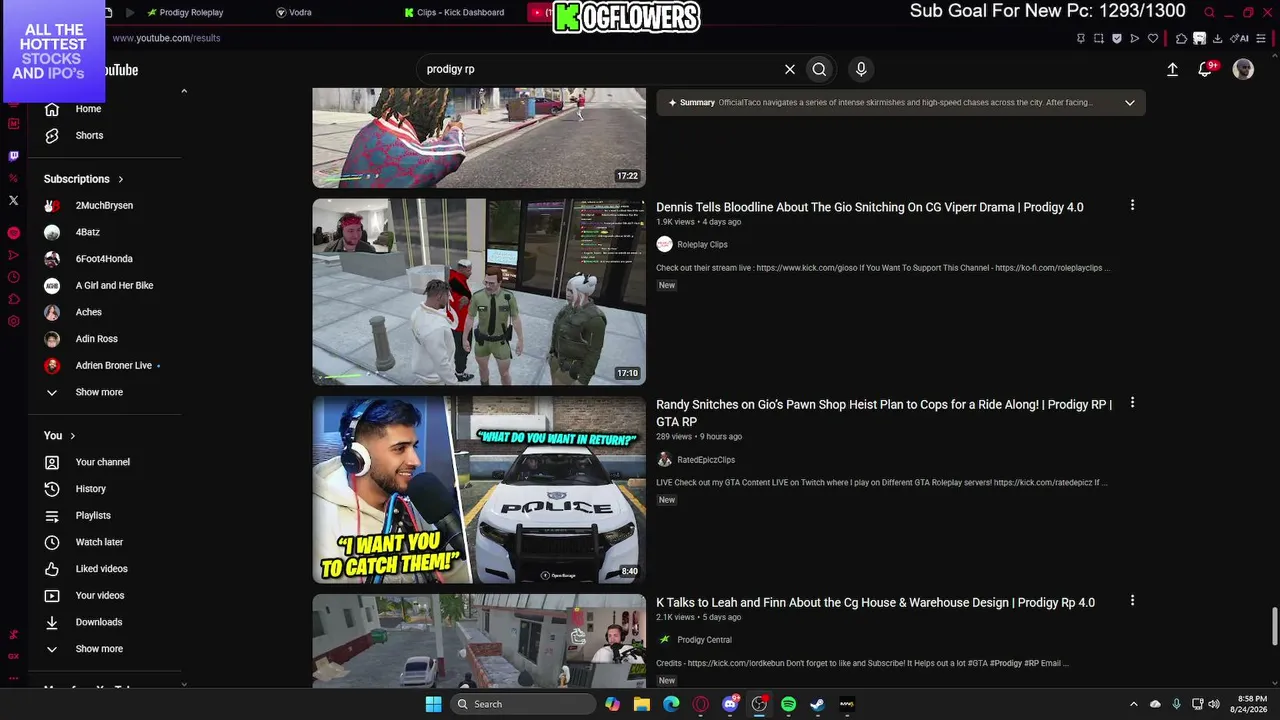1280x720 pixels.
Task: Expand the You section arrow
Action: (73, 436)
